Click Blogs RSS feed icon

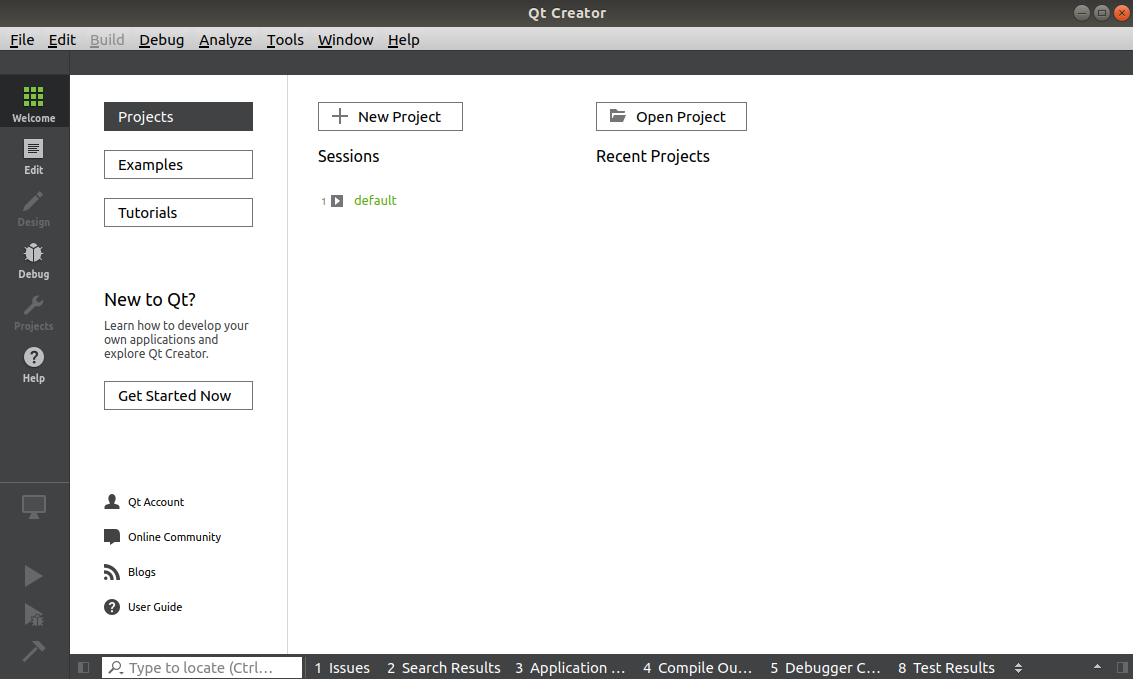112,572
